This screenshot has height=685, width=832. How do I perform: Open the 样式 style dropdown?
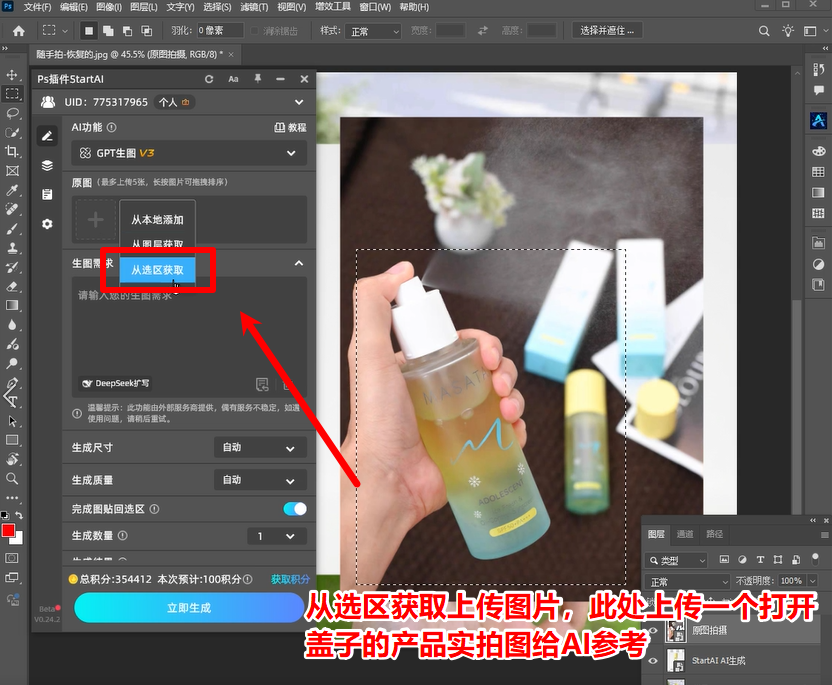(373, 31)
